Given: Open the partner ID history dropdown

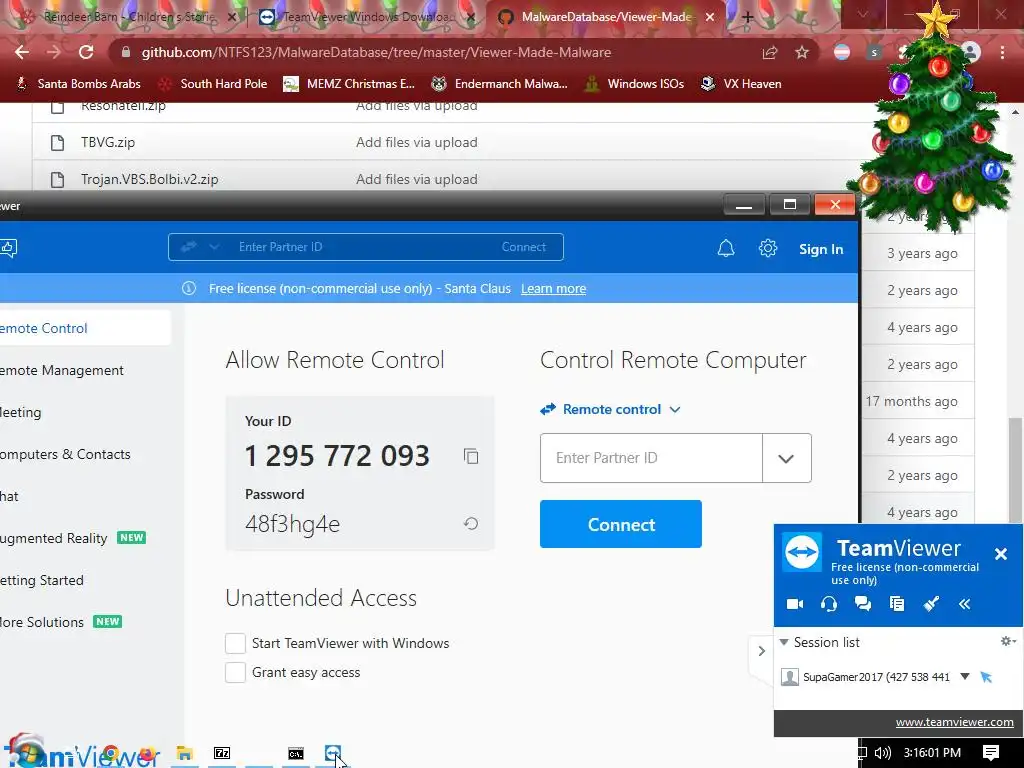Looking at the screenshot, I should [786, 458].
